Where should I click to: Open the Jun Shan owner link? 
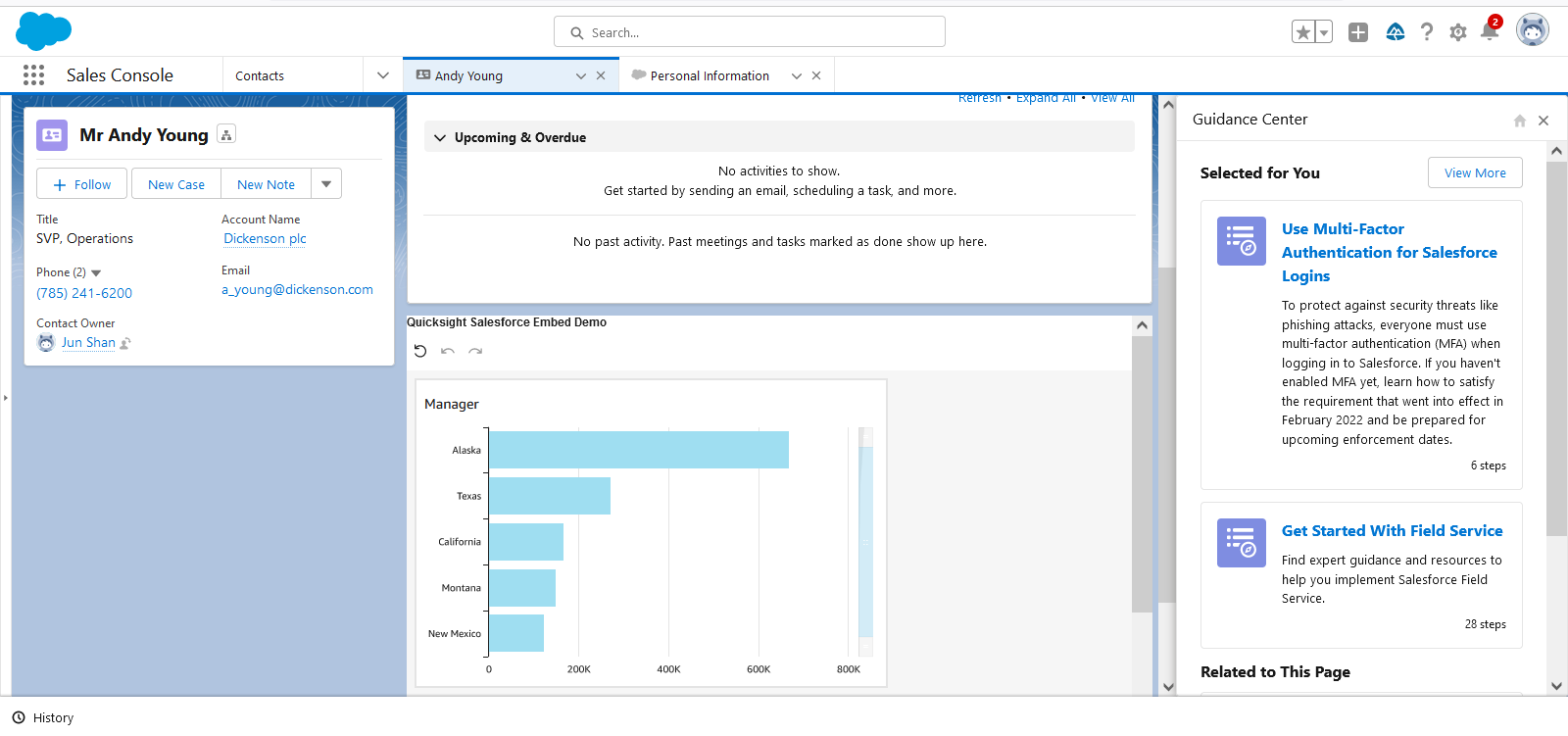click(x=88, y=342)
